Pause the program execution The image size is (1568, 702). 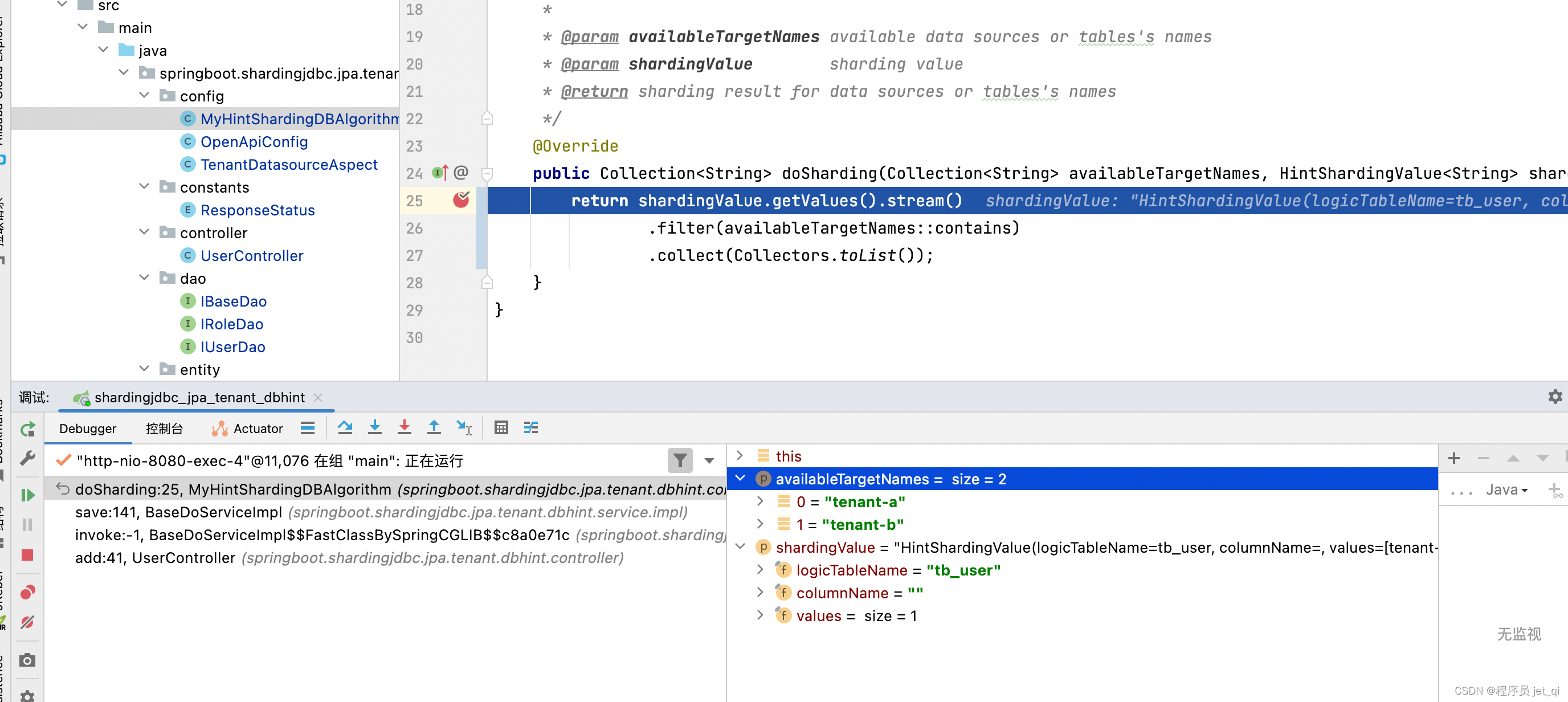27,525
